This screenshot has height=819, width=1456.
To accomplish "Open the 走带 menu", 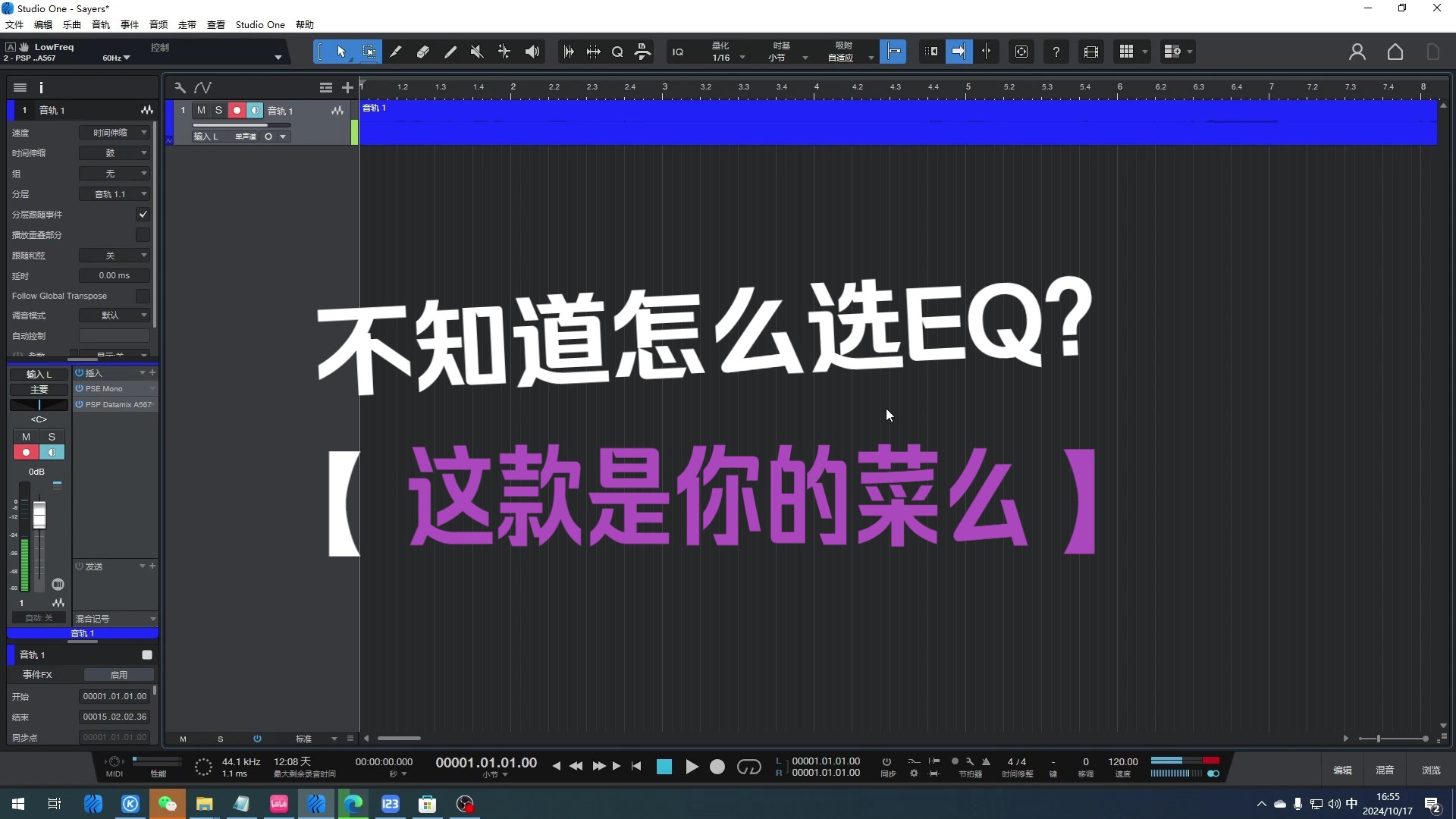I will tap(187, 24).
